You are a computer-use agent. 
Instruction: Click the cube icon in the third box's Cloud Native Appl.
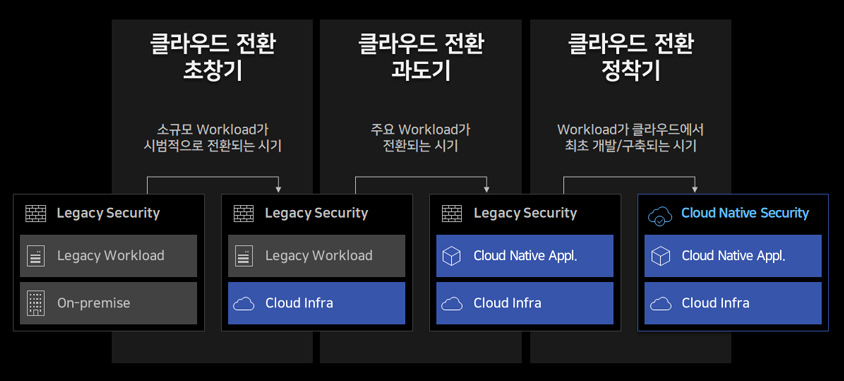click(452, 256)
